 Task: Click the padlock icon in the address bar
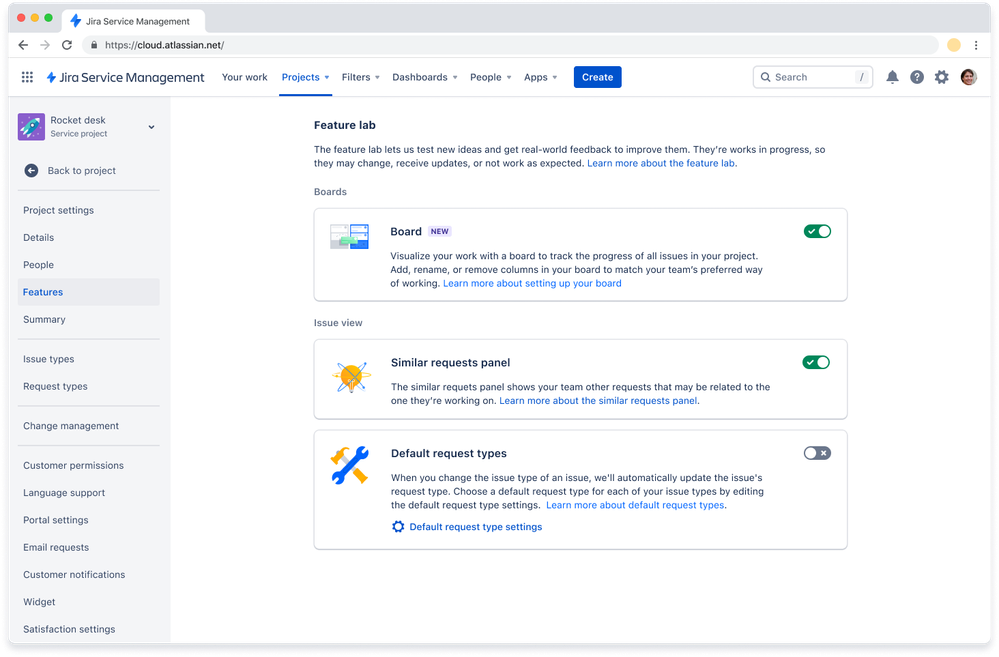pyautogui.click(x=94, y=45)
